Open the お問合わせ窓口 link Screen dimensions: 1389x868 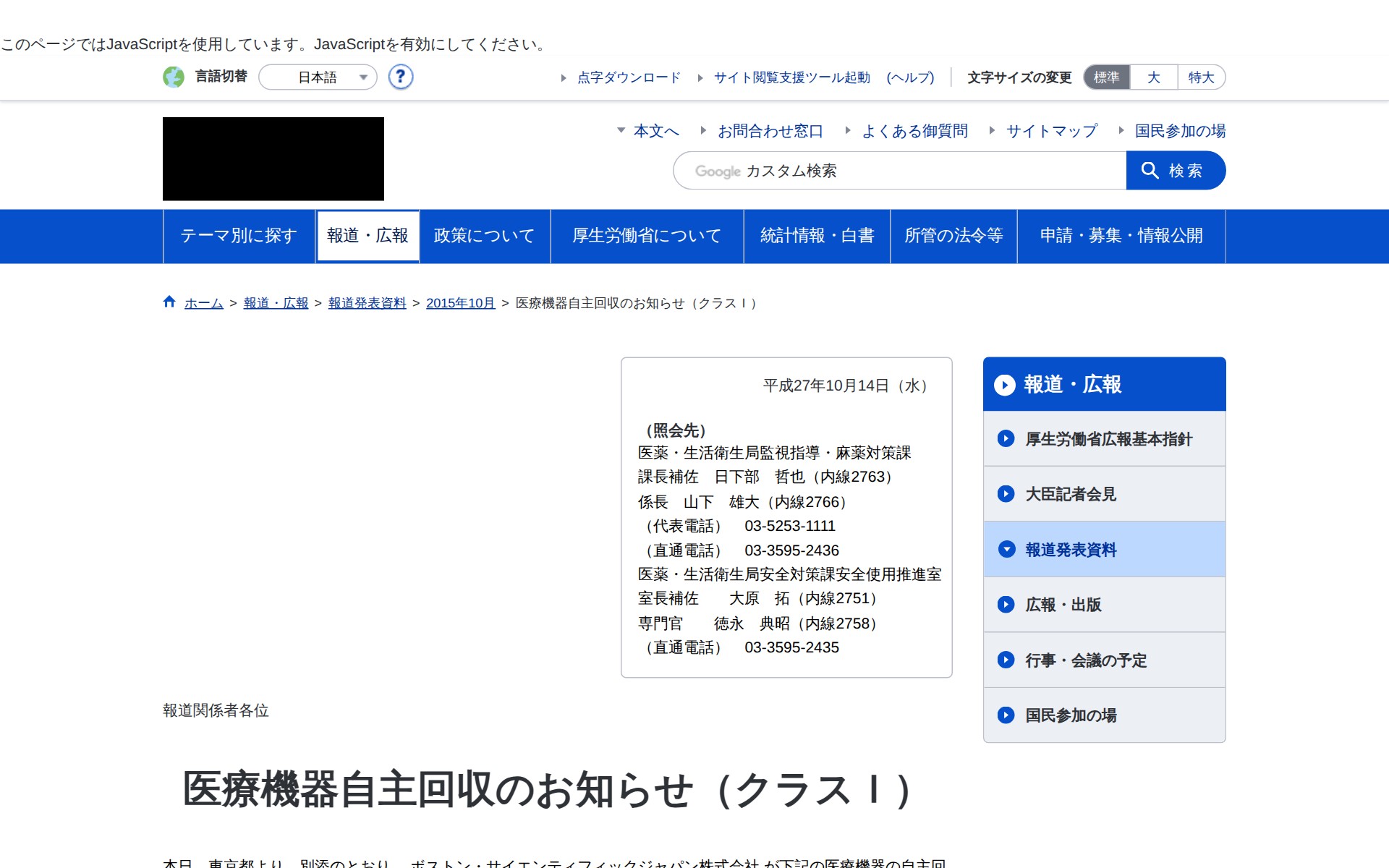[770, 132]
